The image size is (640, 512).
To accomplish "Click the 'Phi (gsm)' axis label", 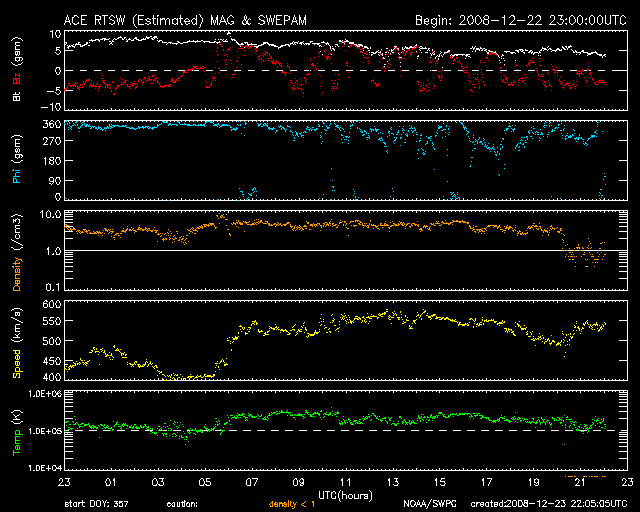I will coord(17,160).
